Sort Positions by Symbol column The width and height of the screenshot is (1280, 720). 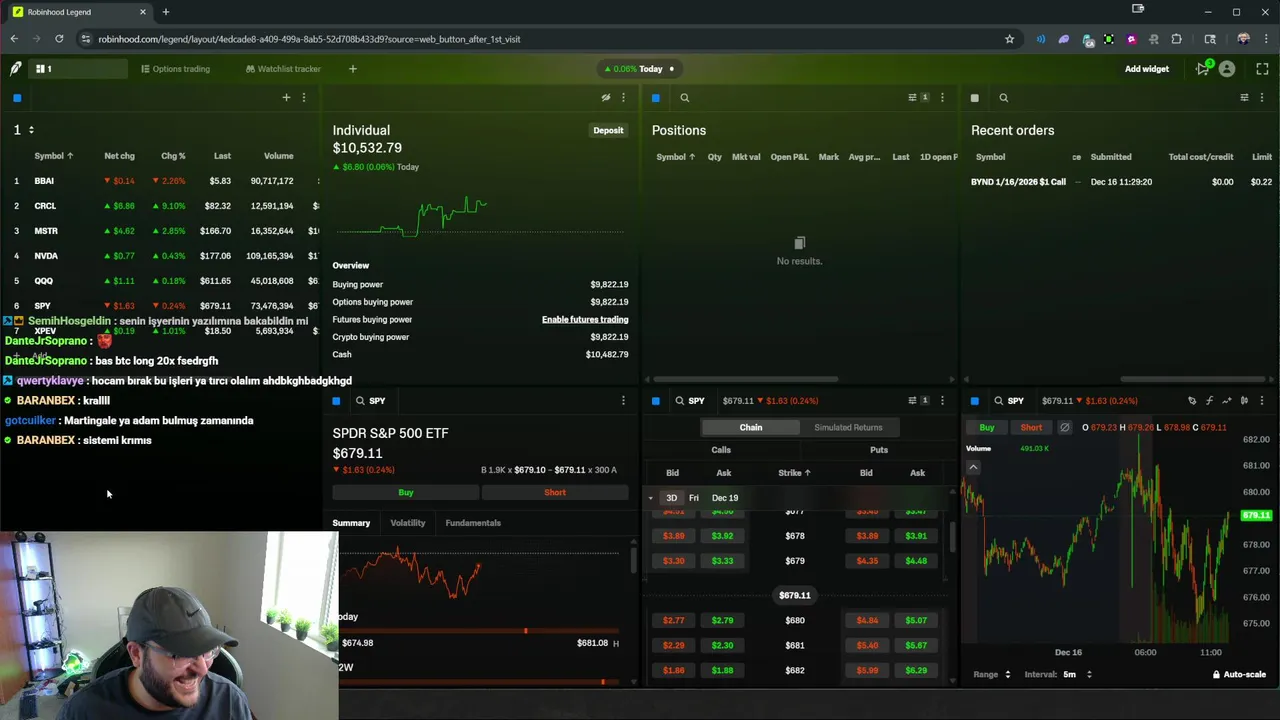click(x=675, y=157)
